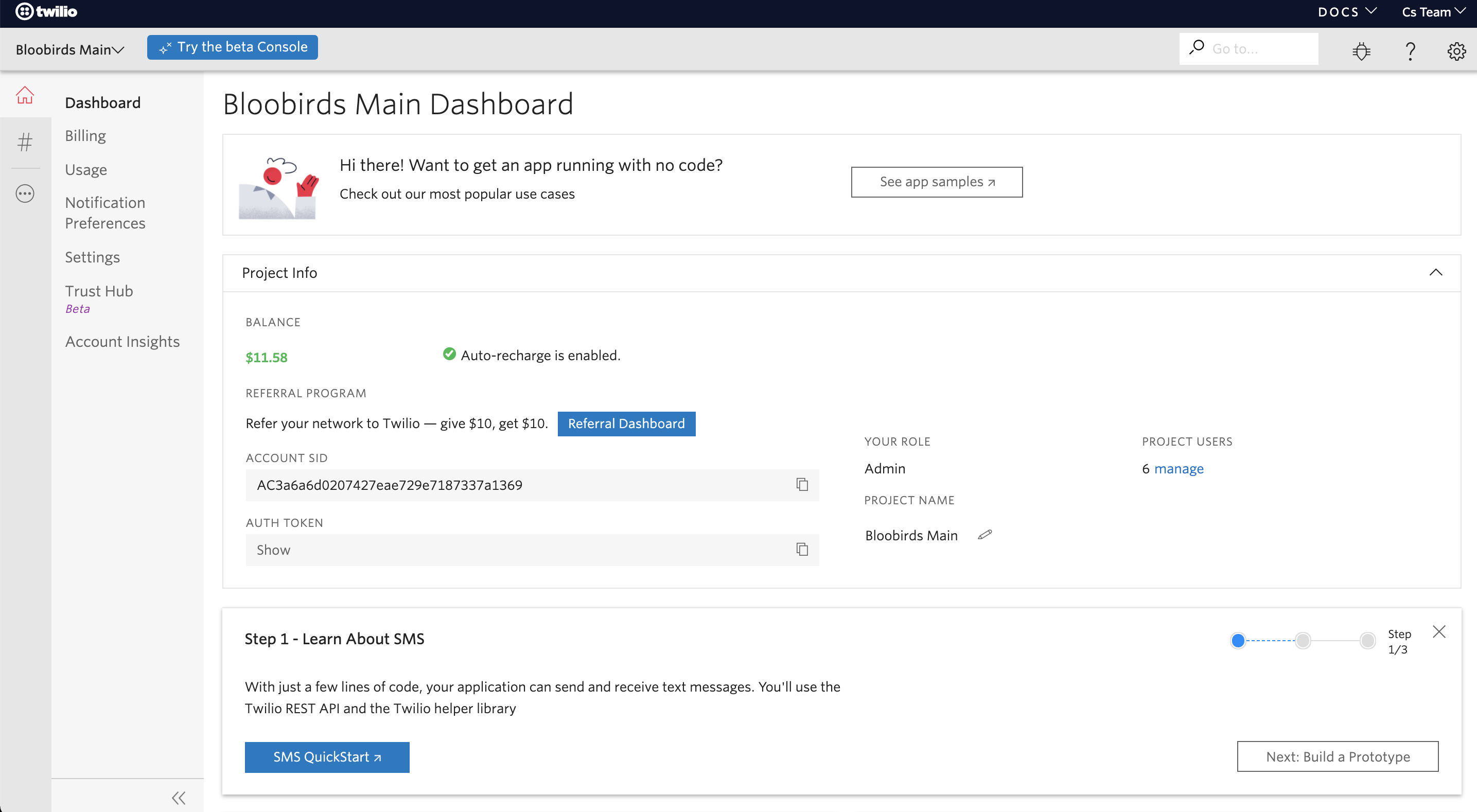1477x812 pixels.
Task: Select the third step progress dot
Action: [1367, 640]
